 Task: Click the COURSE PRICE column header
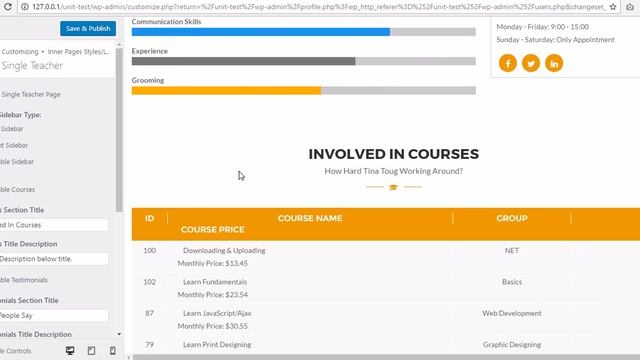coord(213,230)
